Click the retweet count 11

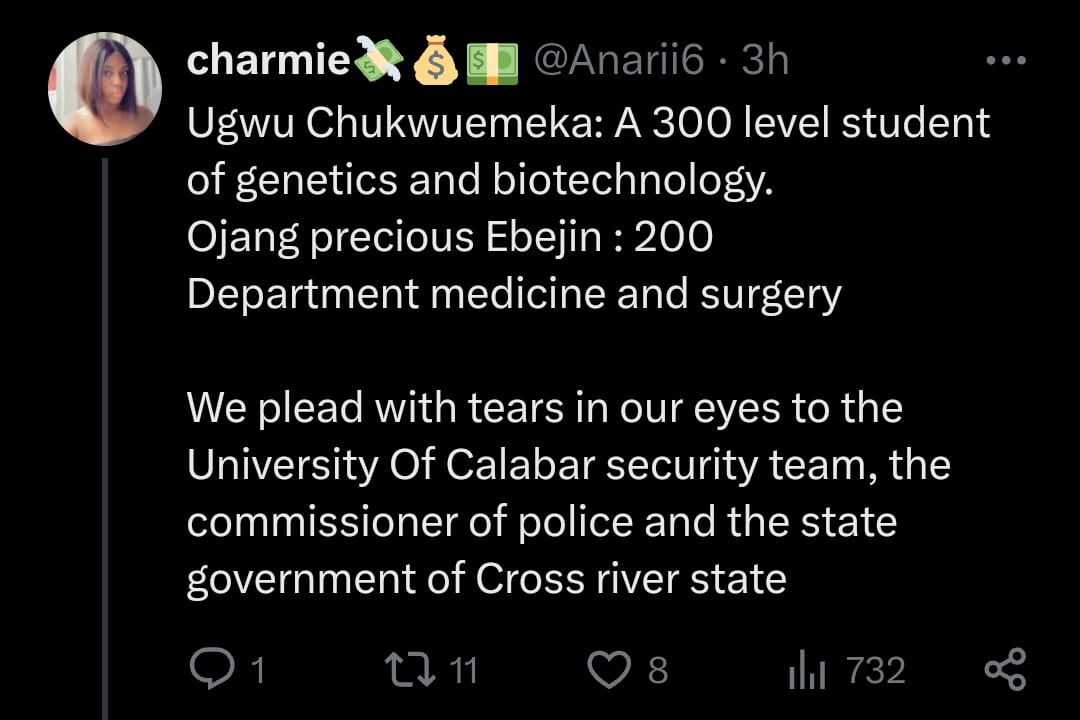460,670
